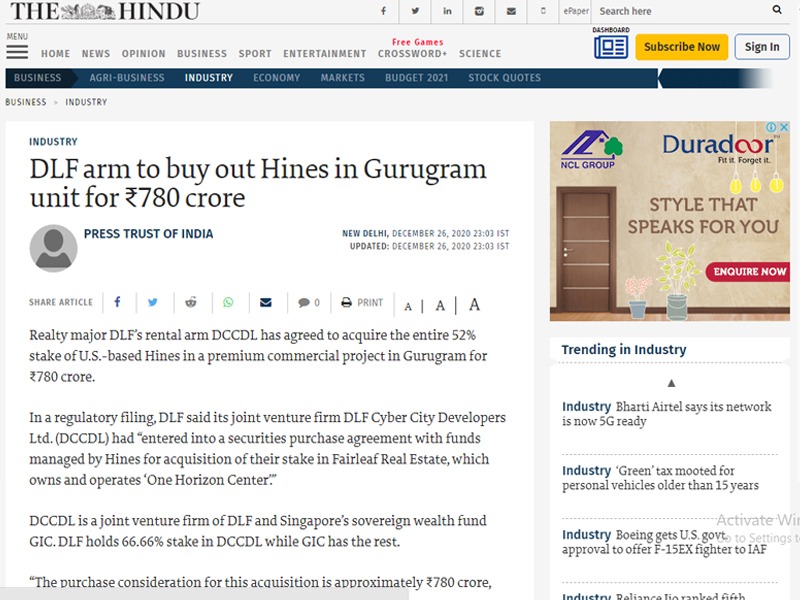The image size is (800, 600).
Task: Select the Business section label in blue bar
Action: pos(37,78)
